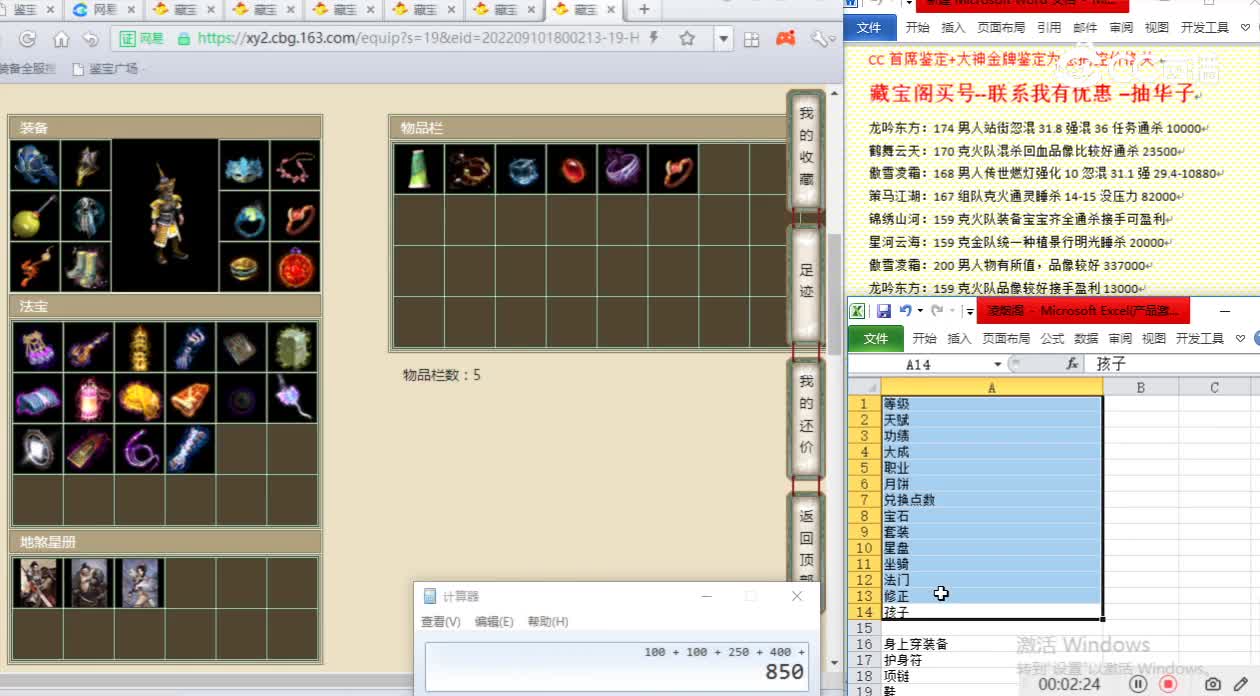Image resolution: width=1260 pixels, height=696 pixels.
Task: Open the Calculator 查看(V) menu
Action: [441, 621]
